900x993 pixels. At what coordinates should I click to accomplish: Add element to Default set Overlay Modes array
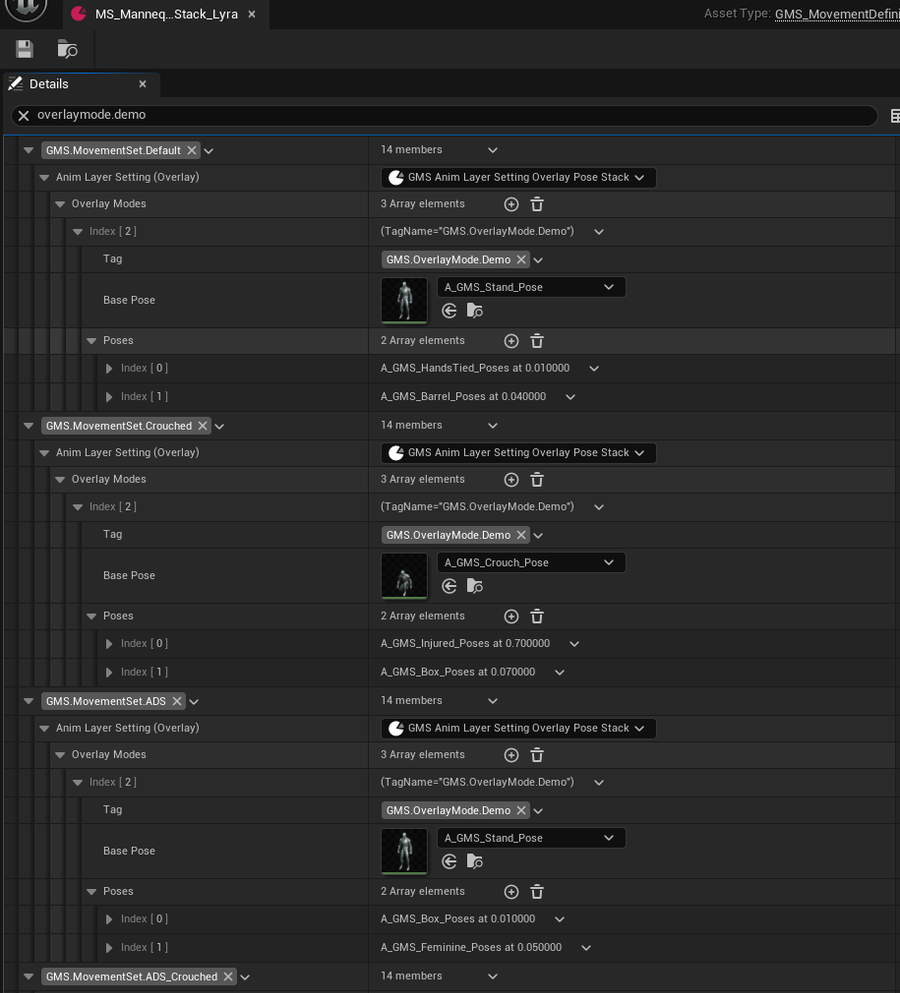point(511,204)
